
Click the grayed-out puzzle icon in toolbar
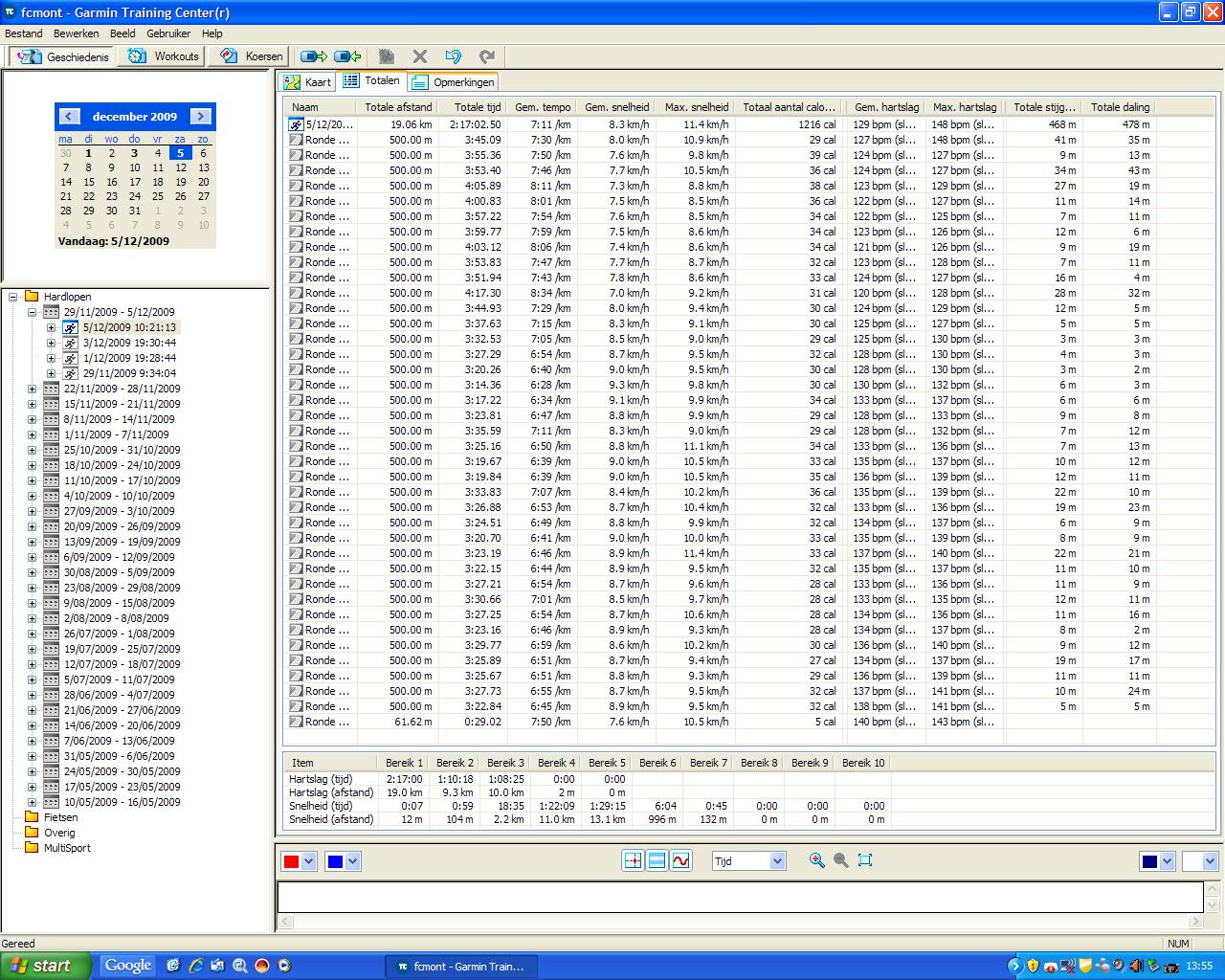[x=387, y=56]
